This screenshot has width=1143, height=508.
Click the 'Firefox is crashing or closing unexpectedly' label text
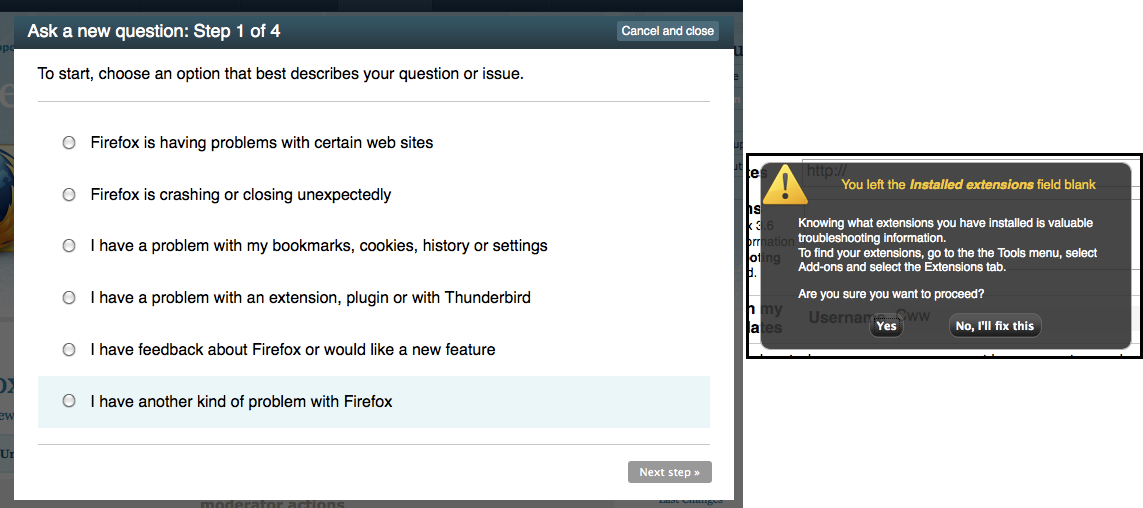click(x=241, y=195)
